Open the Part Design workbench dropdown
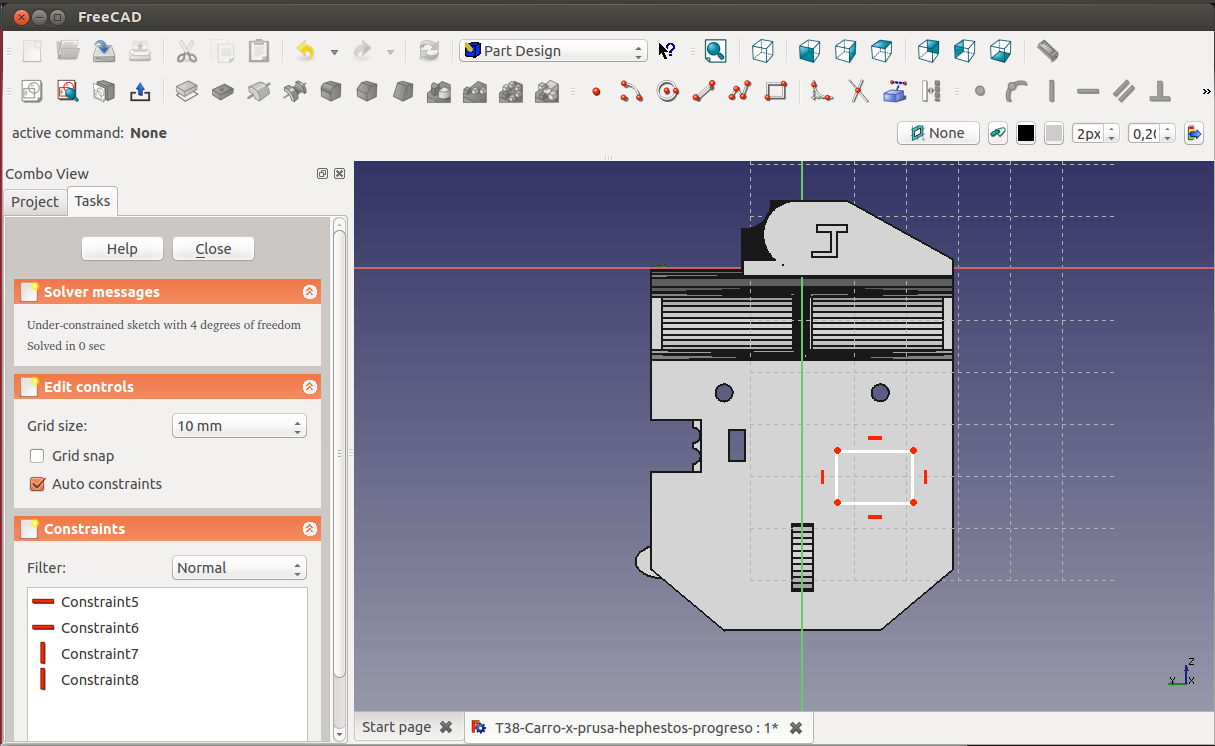The width and height of the screenshot is (1215, 746). point(553,51)
